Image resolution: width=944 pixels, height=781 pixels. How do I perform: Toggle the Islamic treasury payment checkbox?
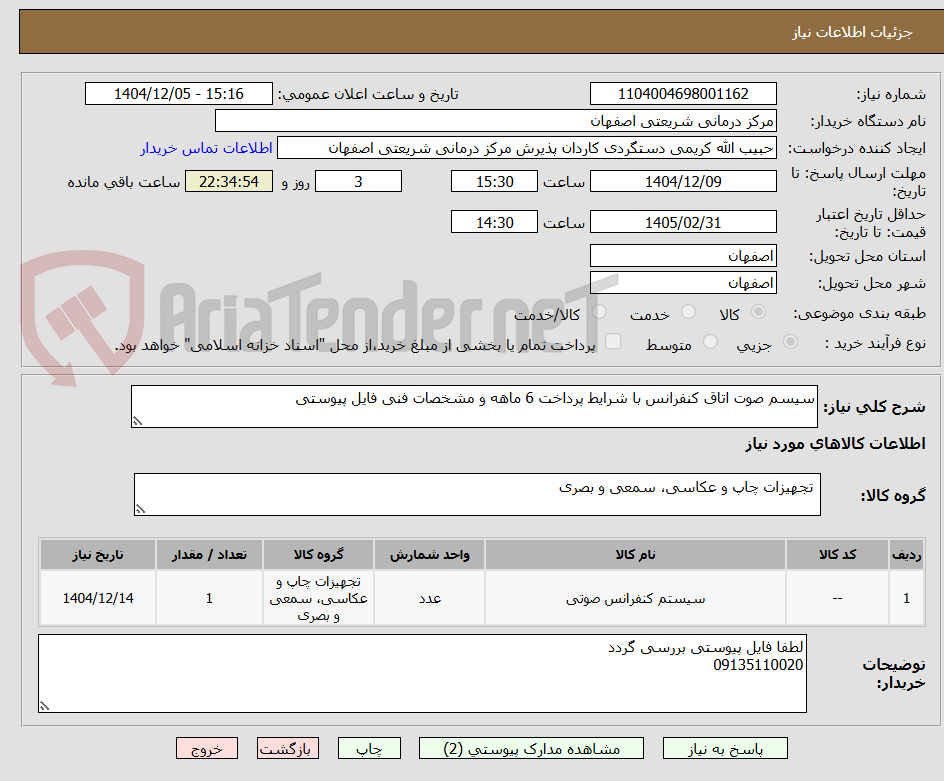point(613,341)
